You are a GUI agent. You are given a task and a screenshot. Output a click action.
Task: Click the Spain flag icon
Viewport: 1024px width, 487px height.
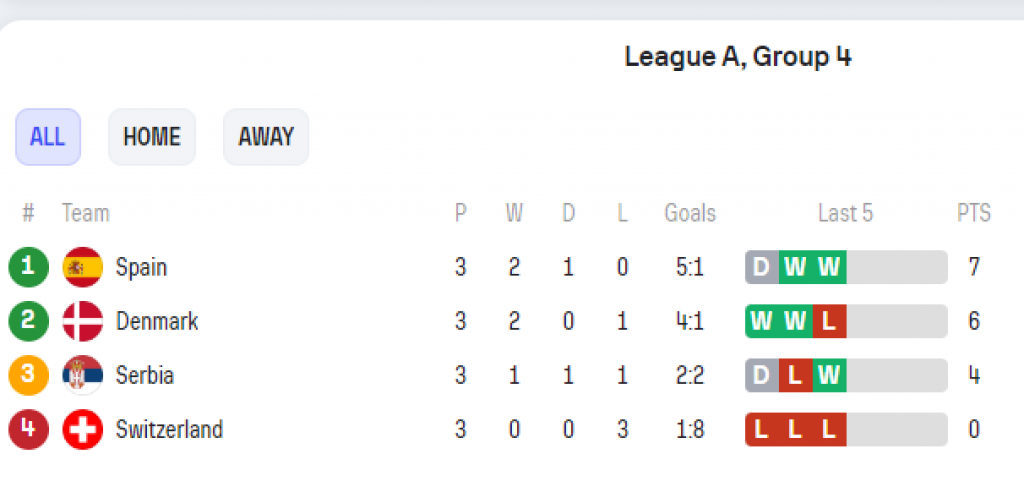[x=82, y=267]
